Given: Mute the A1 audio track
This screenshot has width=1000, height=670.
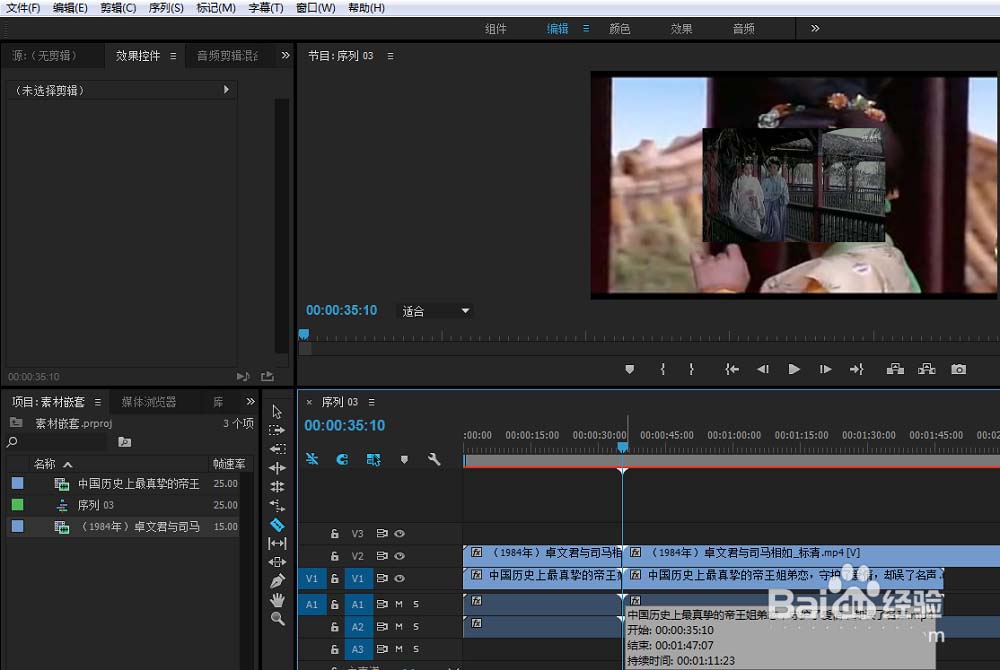Looking at the screenshot, I should coord(399,604).
